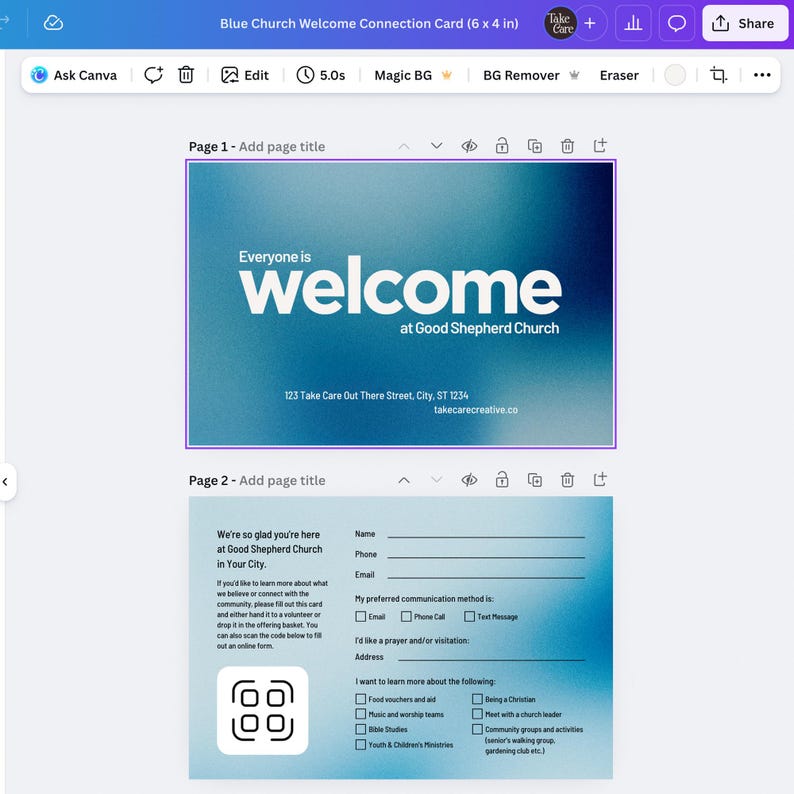Delete the selected element with toolbar trash
Viewport: 794px width, 794px height.
point(186,75)
